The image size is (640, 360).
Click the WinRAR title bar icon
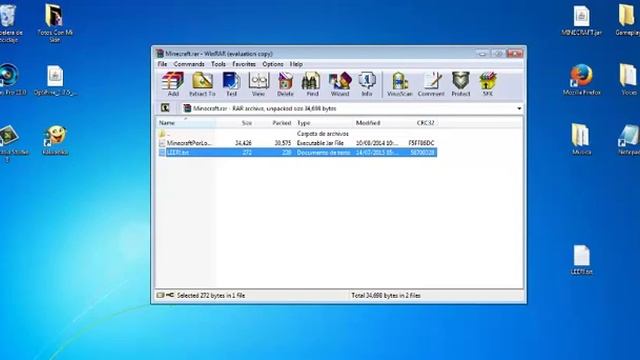coord(160,53)
